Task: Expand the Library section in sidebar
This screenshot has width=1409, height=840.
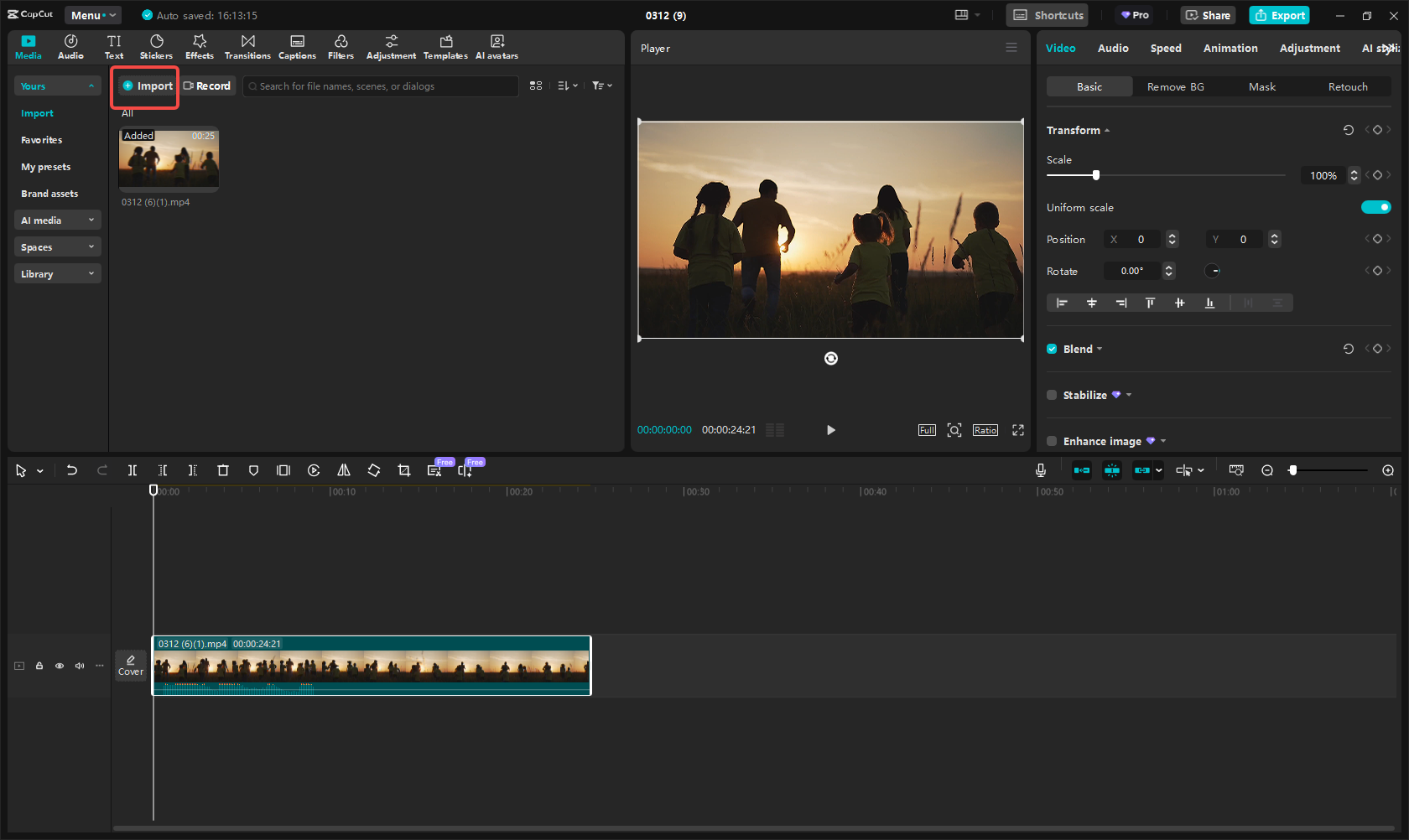Action: [x=57, y=274]
